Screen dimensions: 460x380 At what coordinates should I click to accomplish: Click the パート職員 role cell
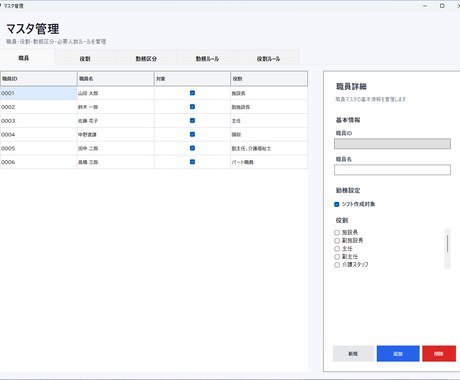[x=269, y=162]
